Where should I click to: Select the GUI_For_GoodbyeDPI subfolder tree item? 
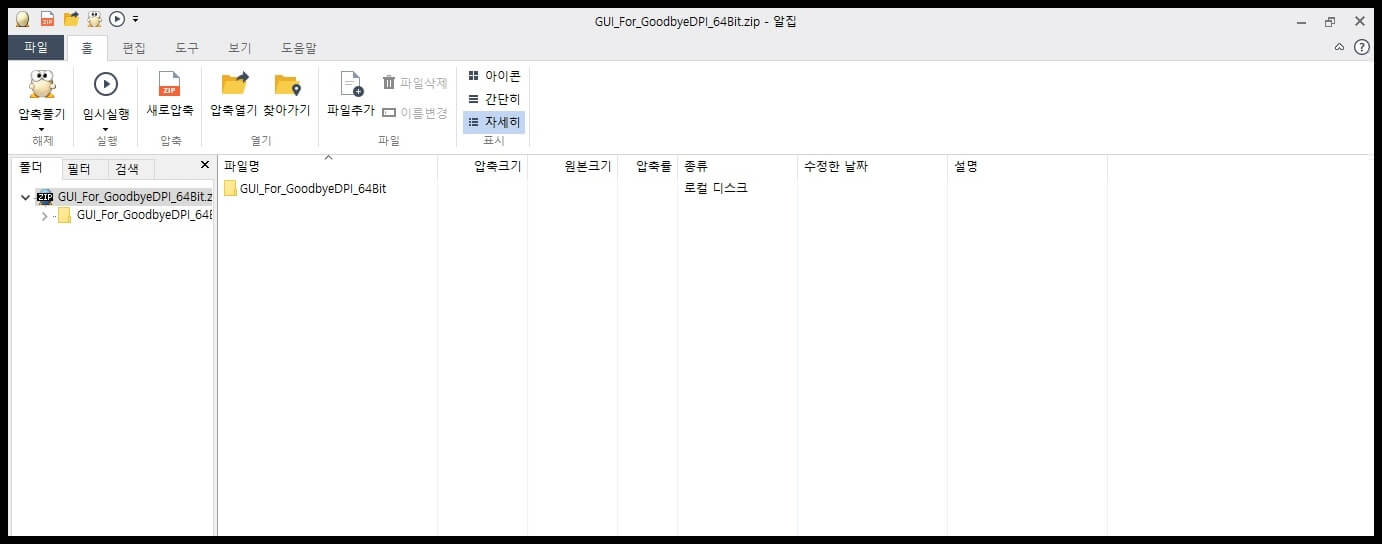(144, 215)
